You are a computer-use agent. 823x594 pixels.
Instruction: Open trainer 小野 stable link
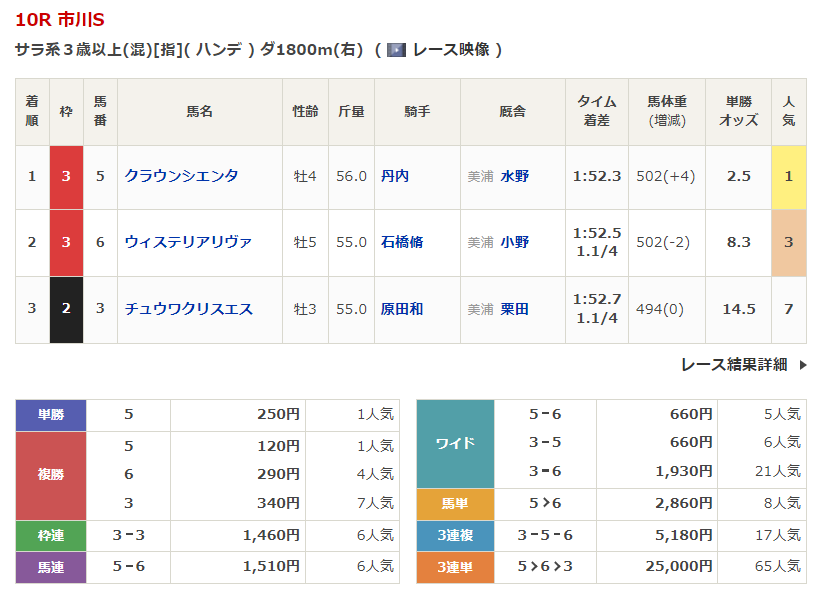(515, 242)
